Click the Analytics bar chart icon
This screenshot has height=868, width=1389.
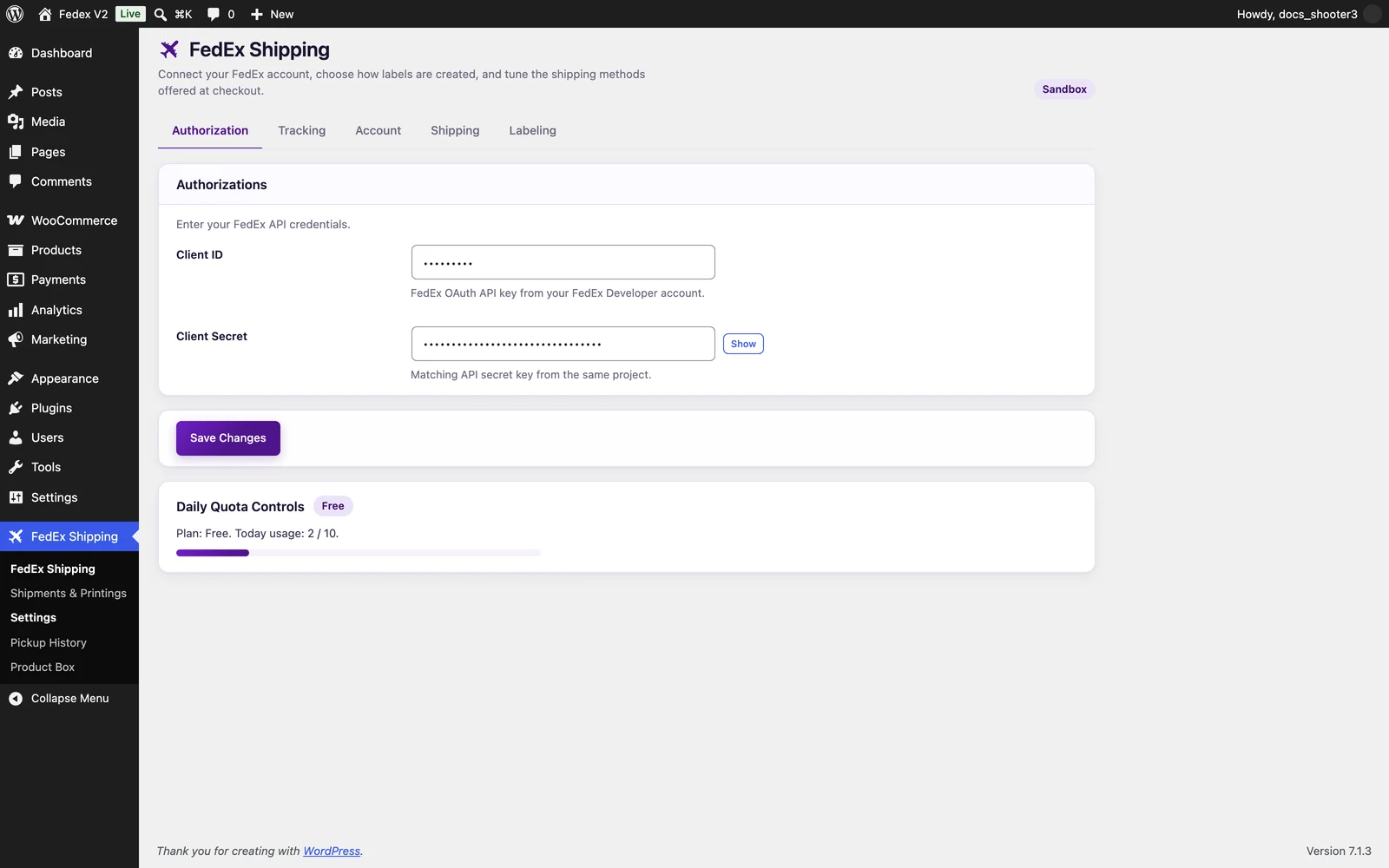[16, 310]
